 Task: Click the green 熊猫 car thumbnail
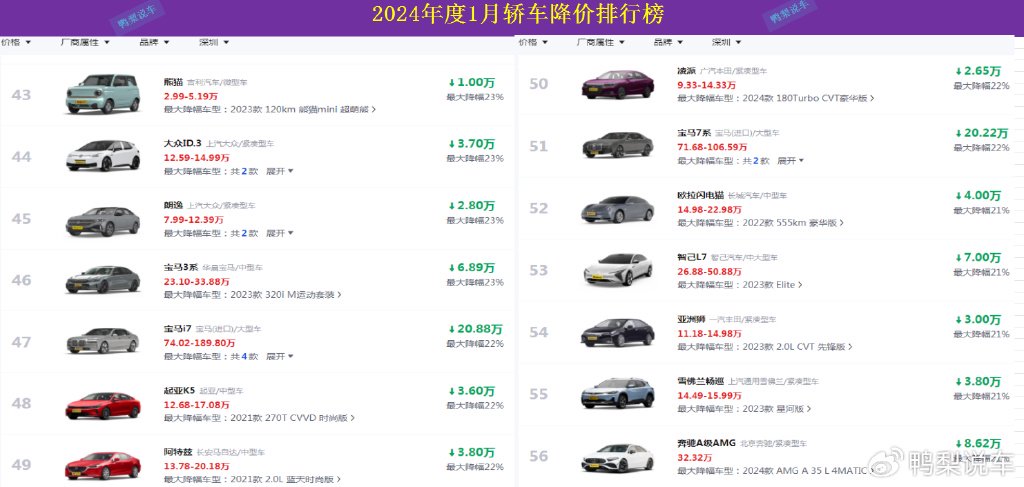103,94
